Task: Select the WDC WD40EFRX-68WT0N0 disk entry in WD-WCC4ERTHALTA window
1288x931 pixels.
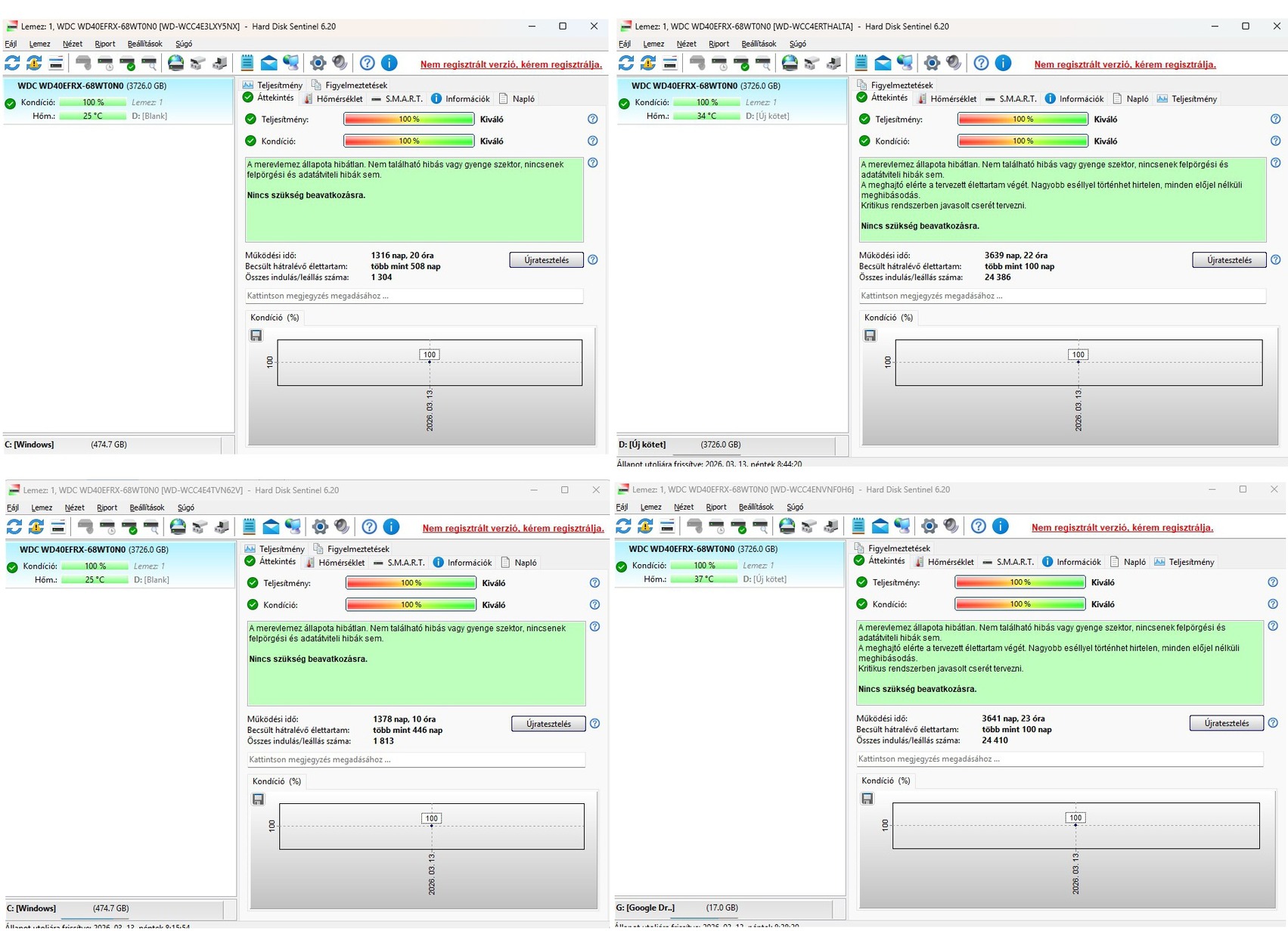Action: 731,100
